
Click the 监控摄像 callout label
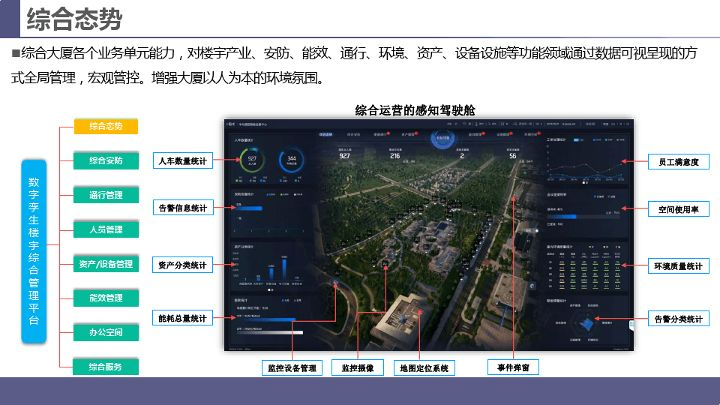357,368
